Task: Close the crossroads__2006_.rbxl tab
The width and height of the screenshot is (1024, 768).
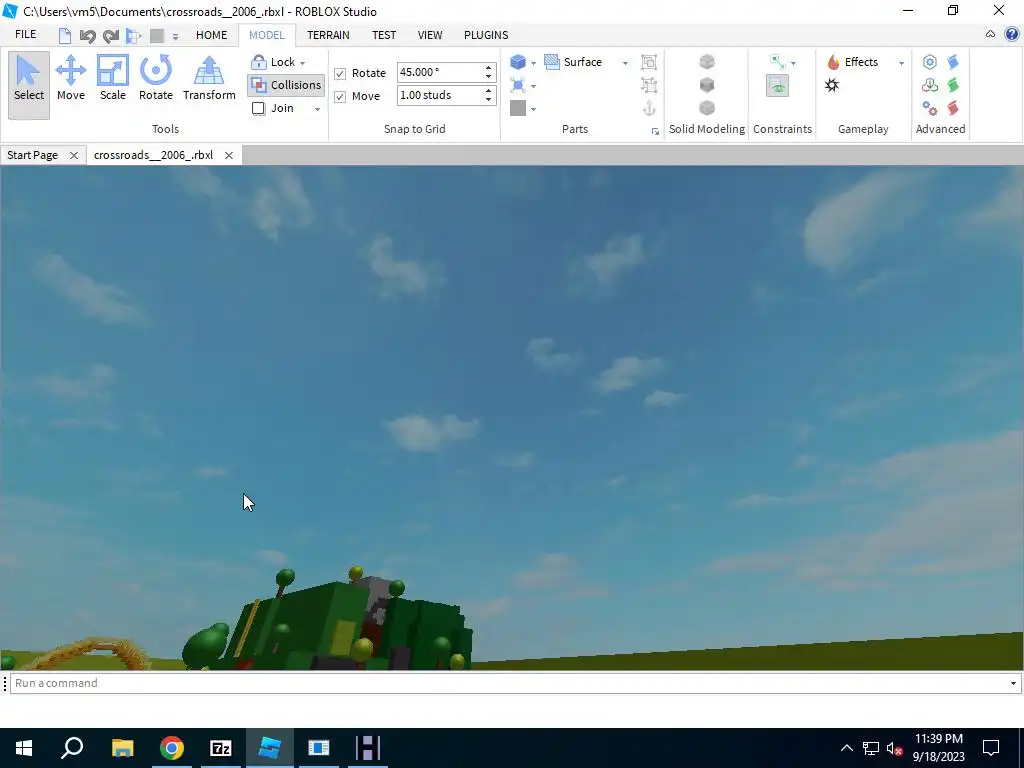Action: point(229,155)
